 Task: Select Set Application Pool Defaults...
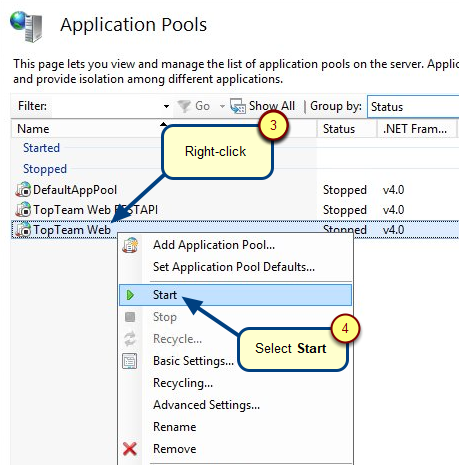[234, 267]
